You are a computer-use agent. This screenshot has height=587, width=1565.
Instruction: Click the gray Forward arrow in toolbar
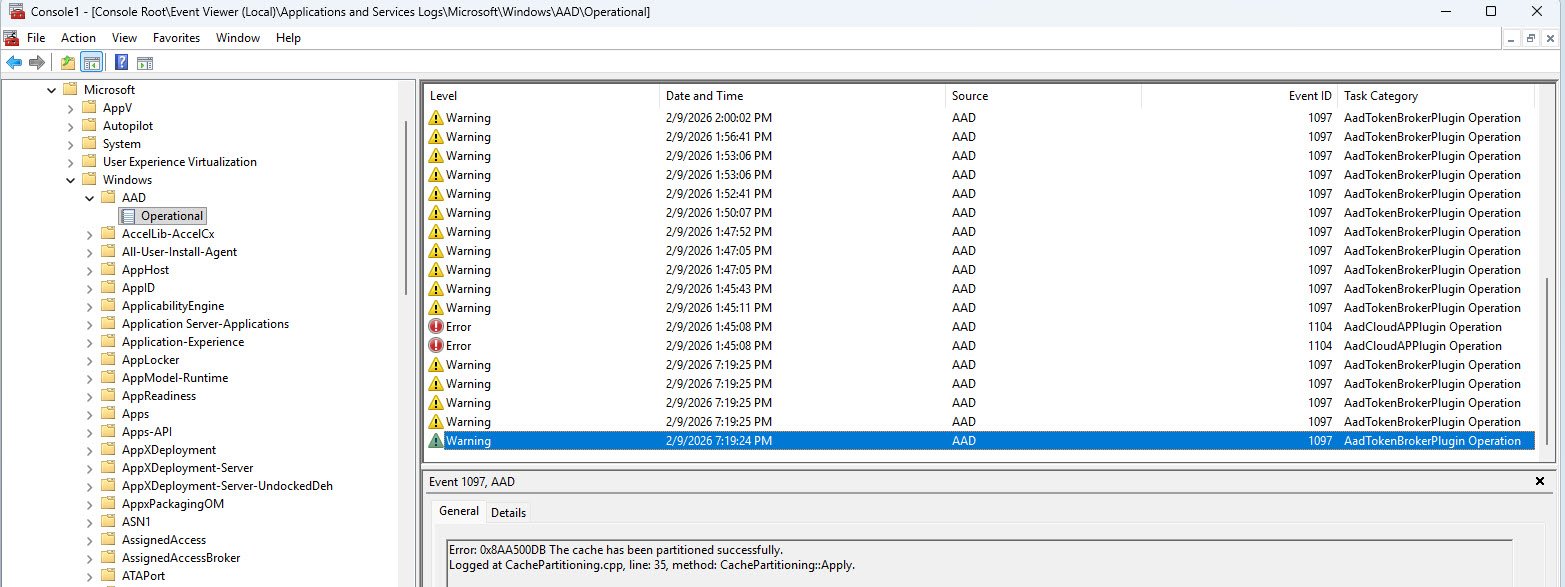[37, 63]
